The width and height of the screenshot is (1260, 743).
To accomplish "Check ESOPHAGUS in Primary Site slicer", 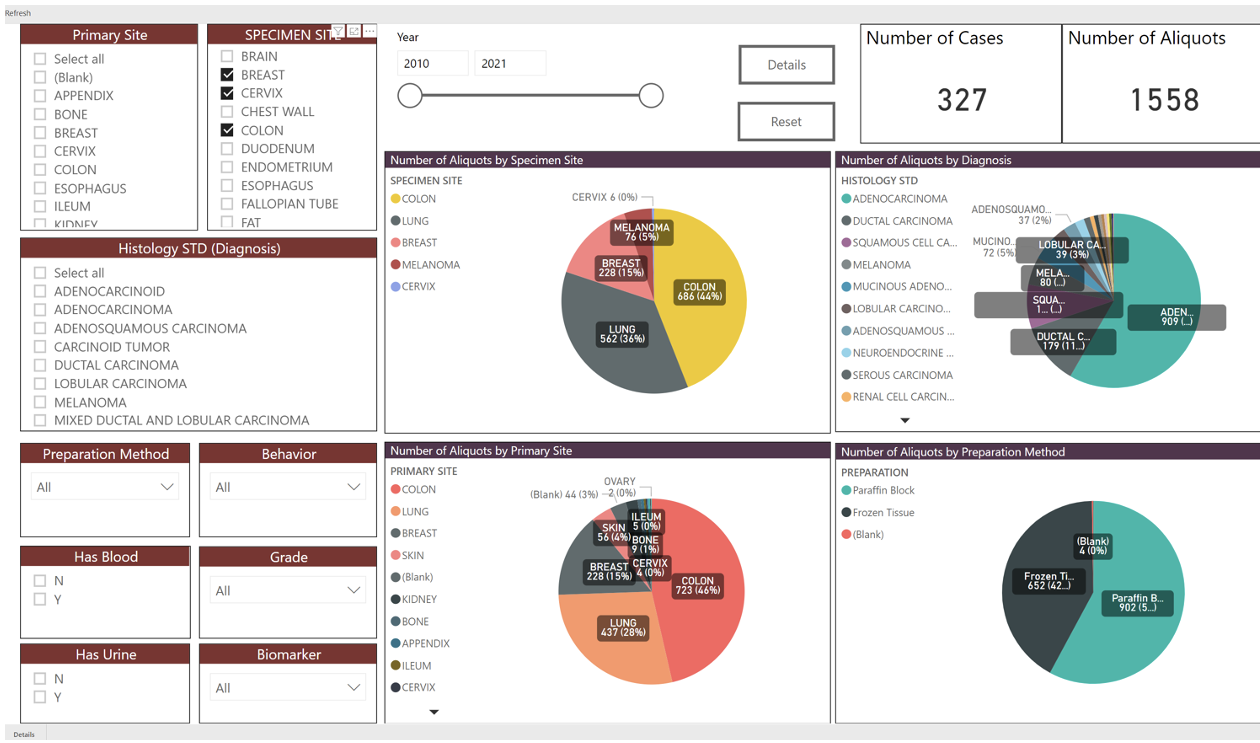I will pyautogui.click(x=40, y=188).
